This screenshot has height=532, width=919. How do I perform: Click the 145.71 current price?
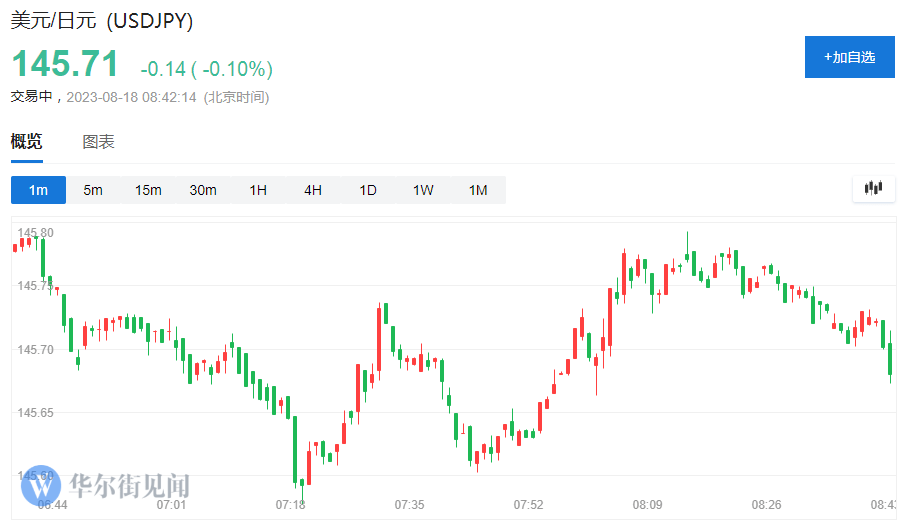coord(65,64)
